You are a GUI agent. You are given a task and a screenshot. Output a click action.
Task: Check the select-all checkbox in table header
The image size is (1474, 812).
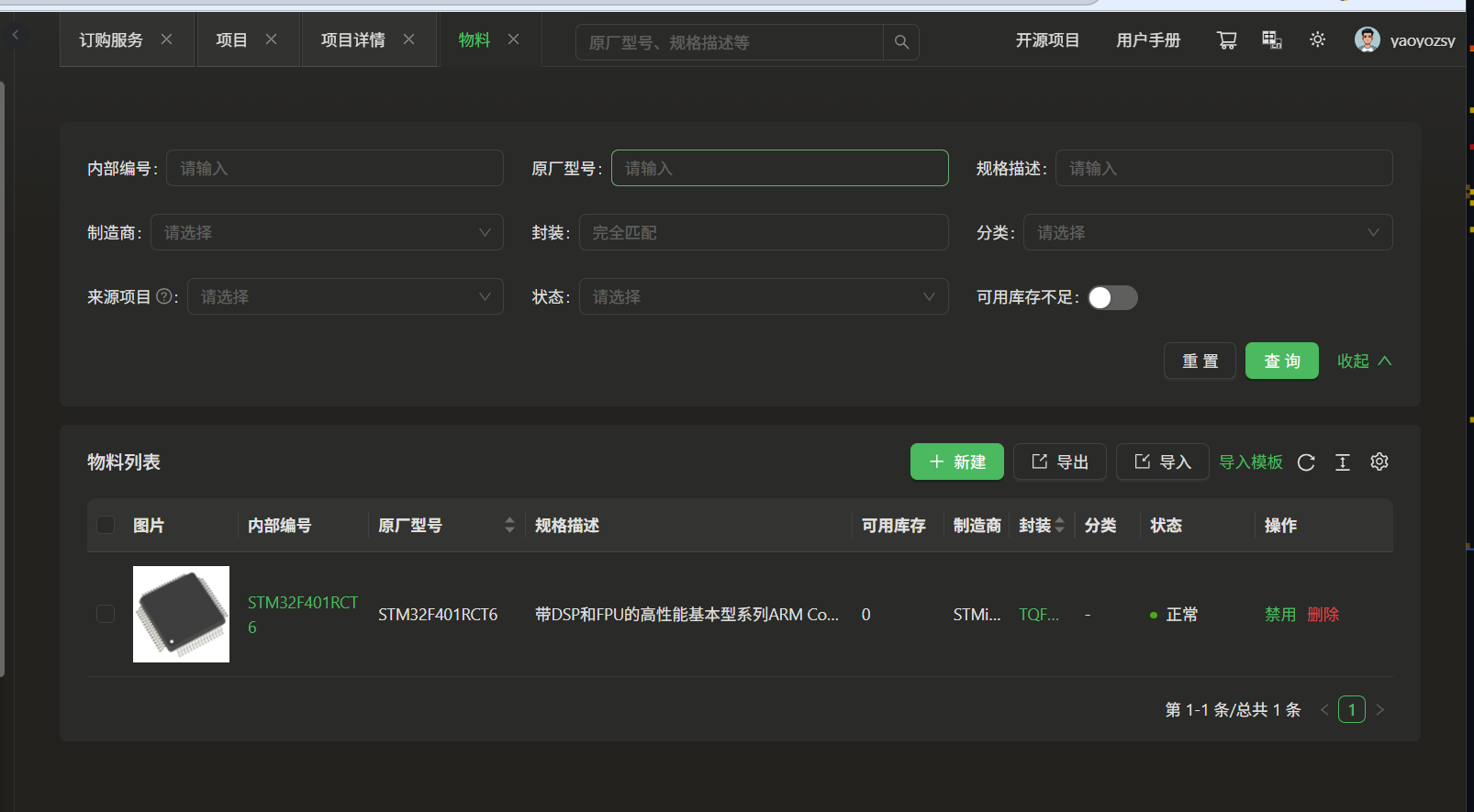[x=106, y=525]
